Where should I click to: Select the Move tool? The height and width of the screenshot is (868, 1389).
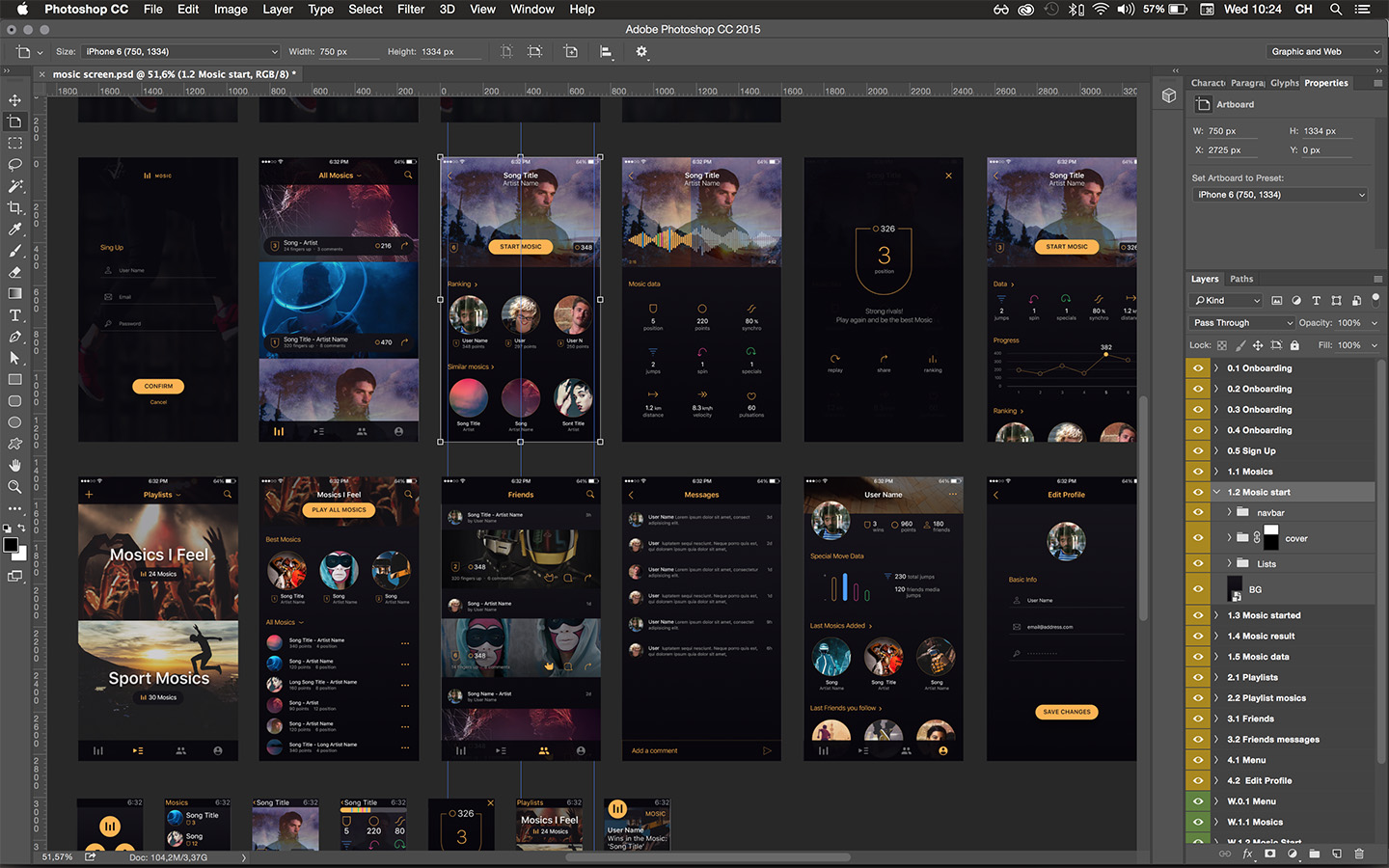click(x=14, y=100)
